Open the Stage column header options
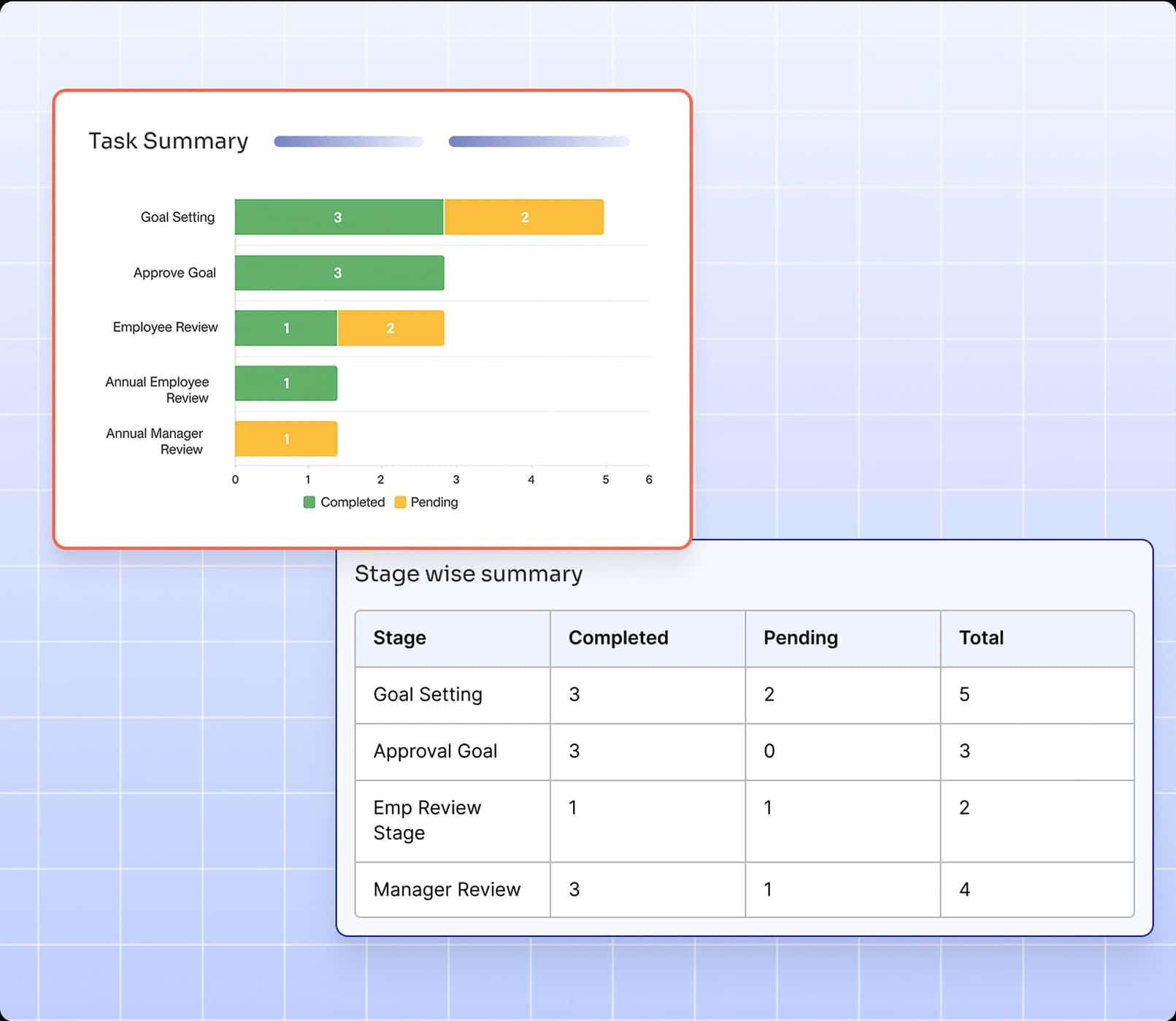Viewport: 1176px width, 1021px height. tap(399, 637)
